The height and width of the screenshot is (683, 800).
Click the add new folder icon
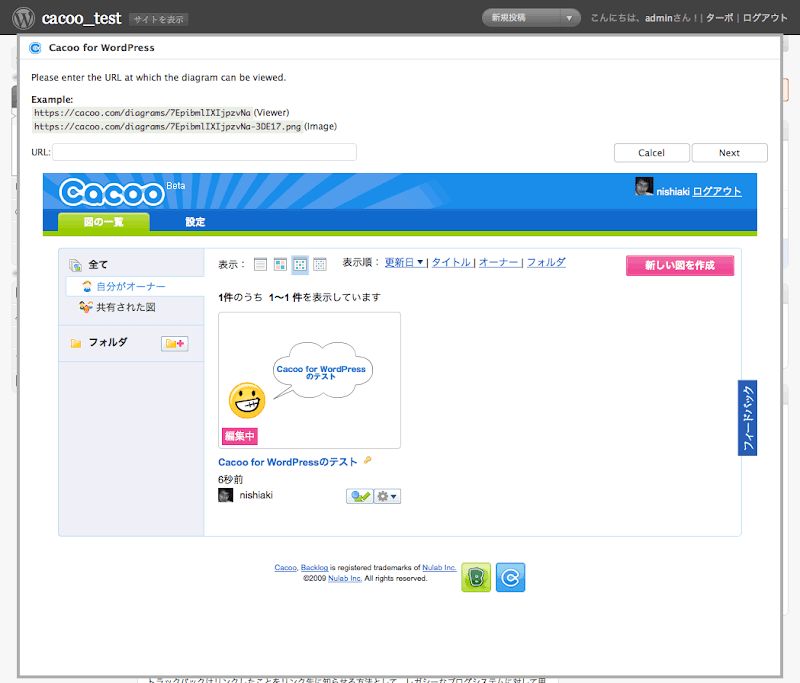click(174, 343)
